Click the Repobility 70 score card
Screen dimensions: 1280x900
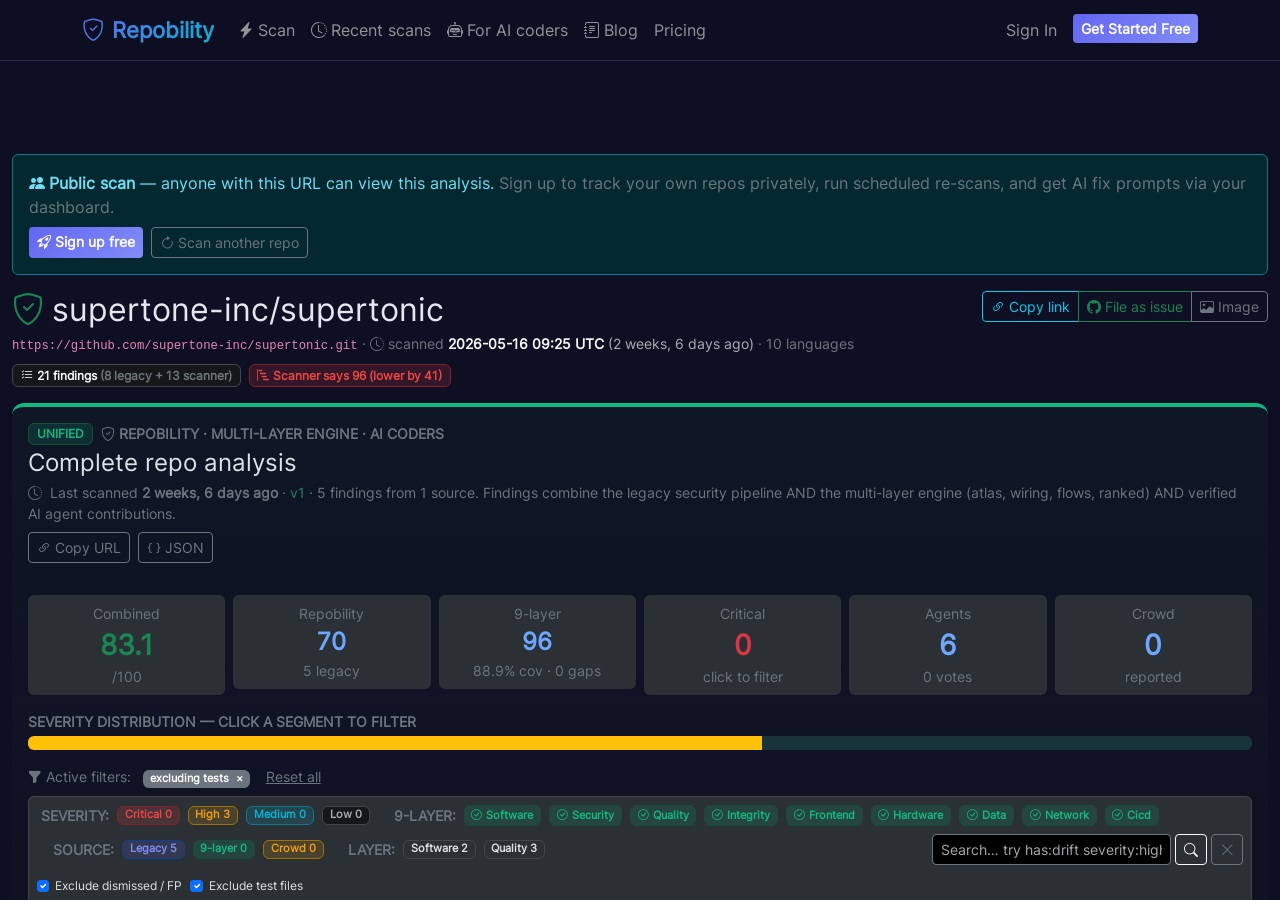click(332, 642)
